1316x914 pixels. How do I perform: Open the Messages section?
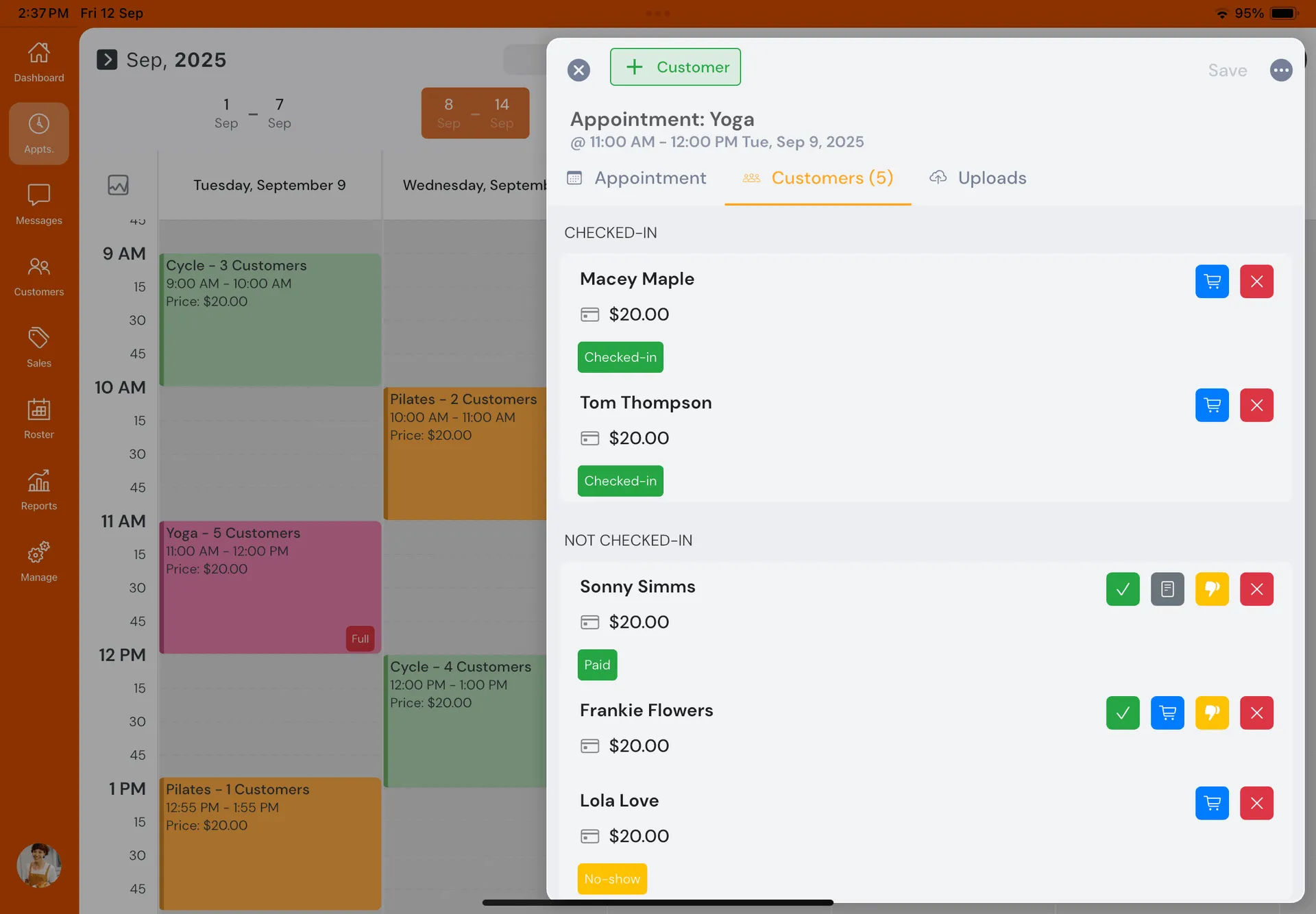pyautogui.click(x=38, y=204)
